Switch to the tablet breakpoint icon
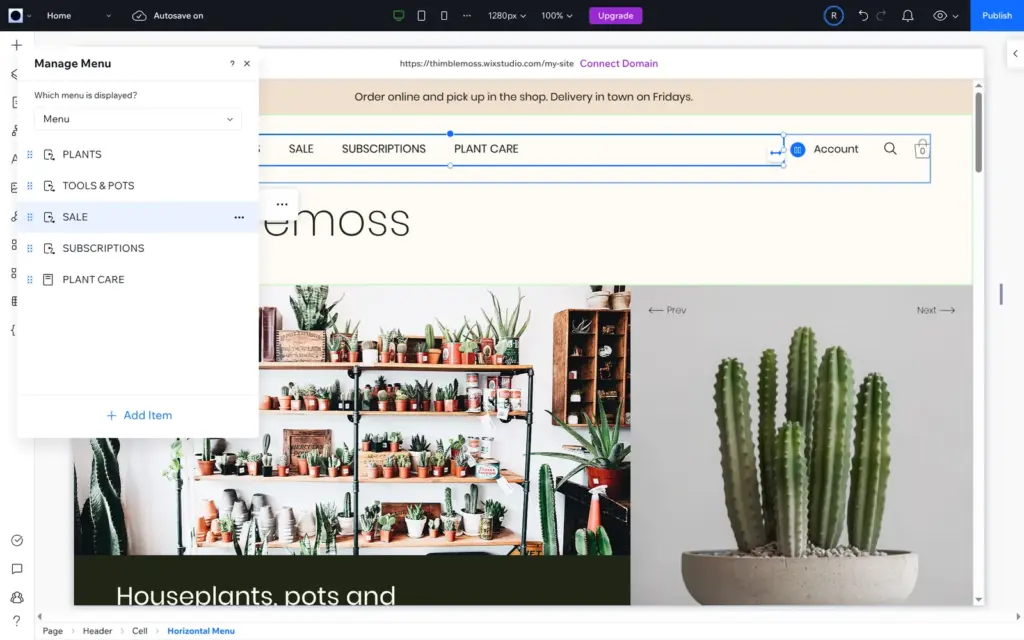 [x=421, y=16]
